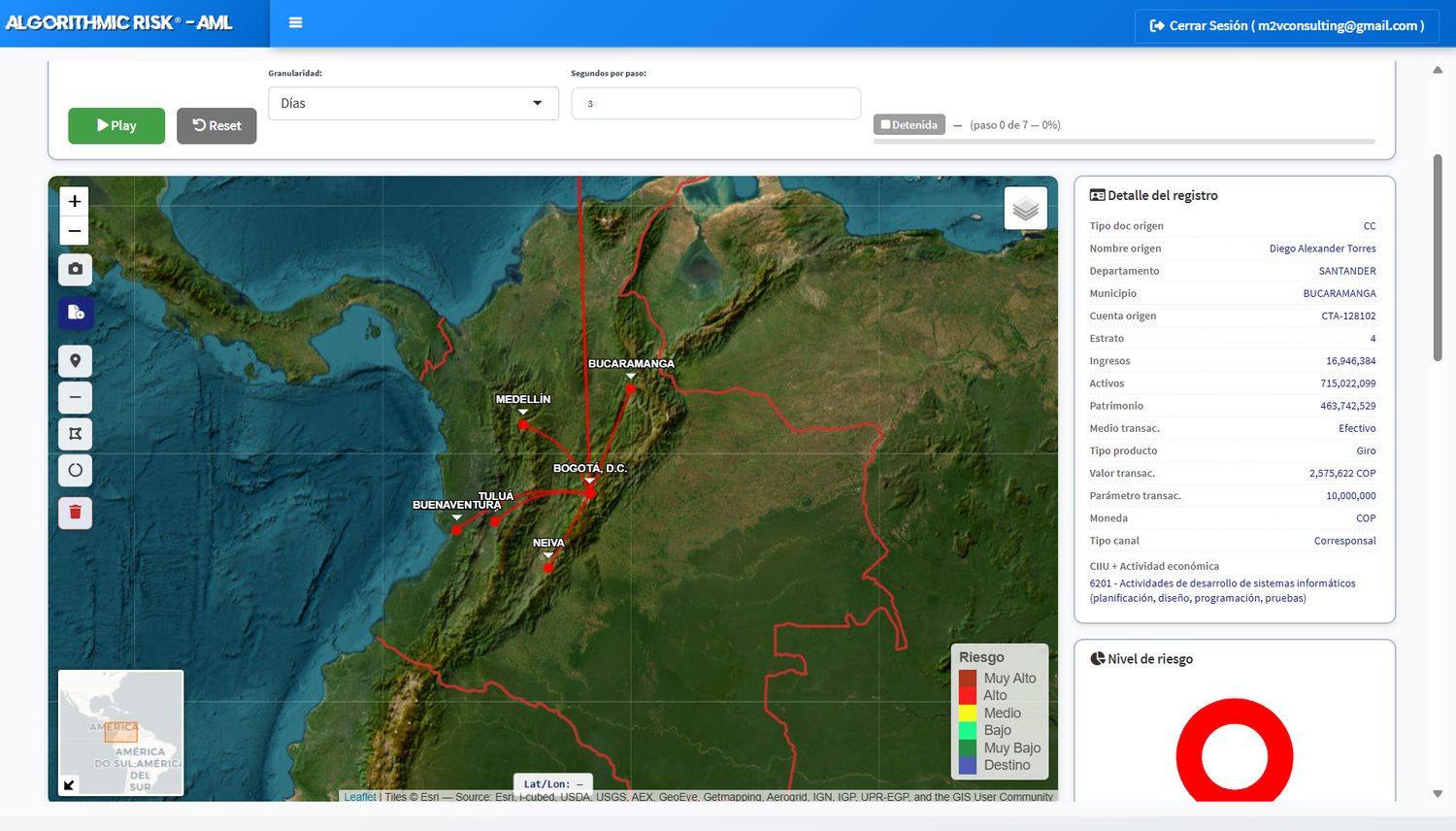The width and height of the screenshot is (1456, 831).
Task: Select the draw polygon tool
Action: click(76, 434)
